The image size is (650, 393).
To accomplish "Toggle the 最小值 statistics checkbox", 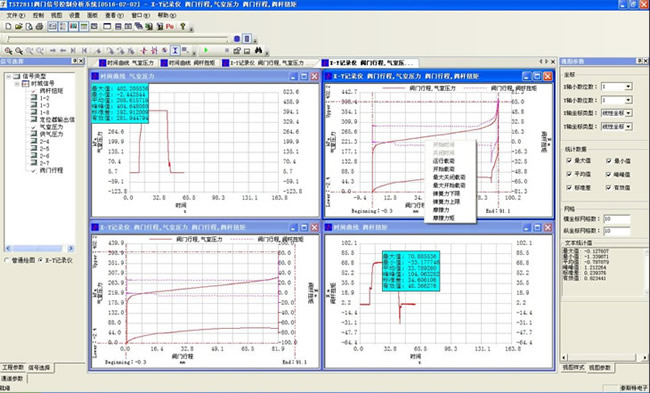I will 609,161.
